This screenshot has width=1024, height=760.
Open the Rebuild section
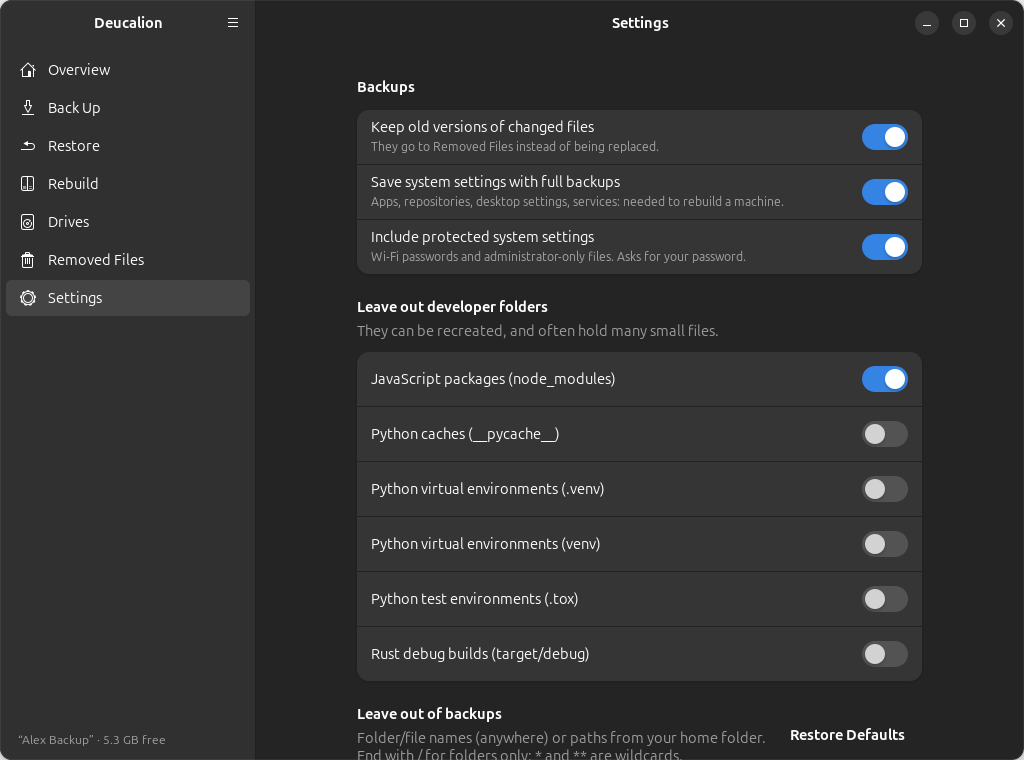pos(128,183)
